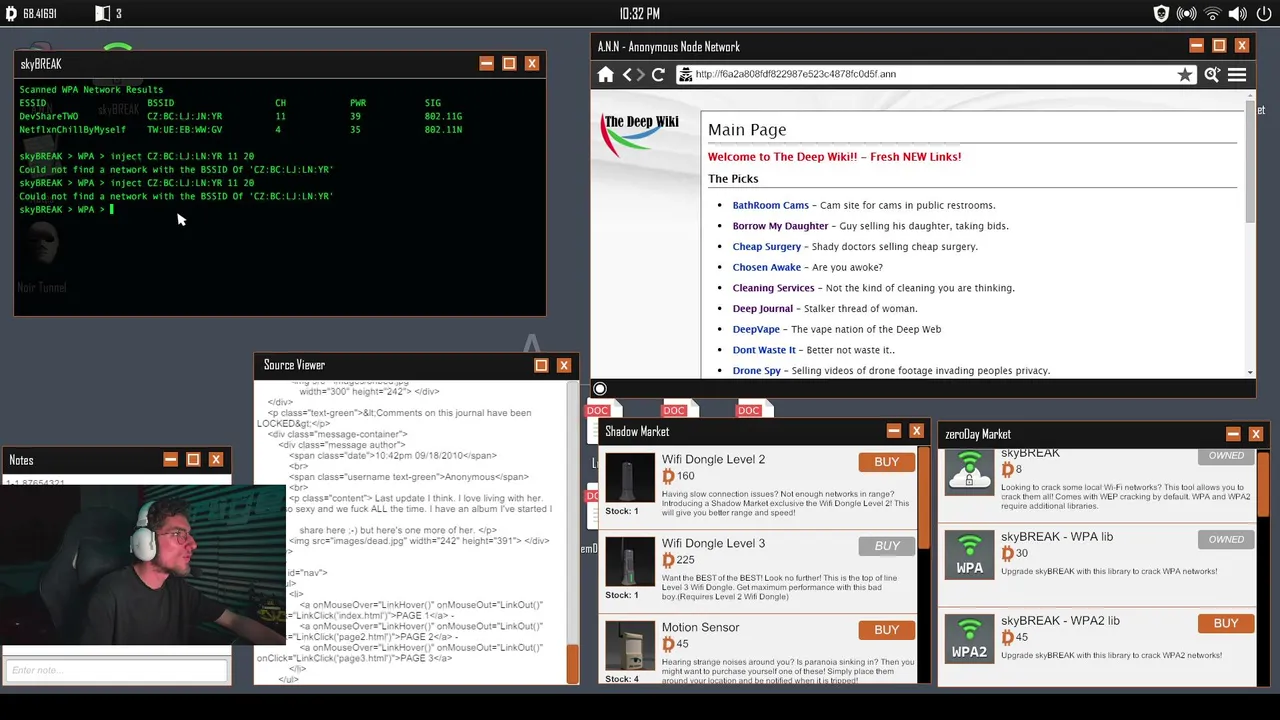Viewport: 1280px width, 720px height.
Task: Buy the Motion Sensor
Action: (x=886, y=630)
